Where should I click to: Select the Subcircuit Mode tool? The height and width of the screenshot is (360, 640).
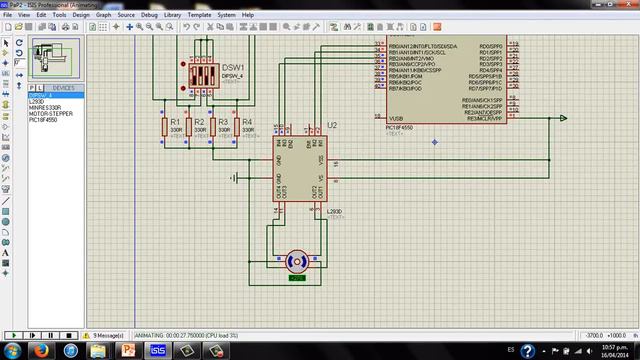(6, 104)
